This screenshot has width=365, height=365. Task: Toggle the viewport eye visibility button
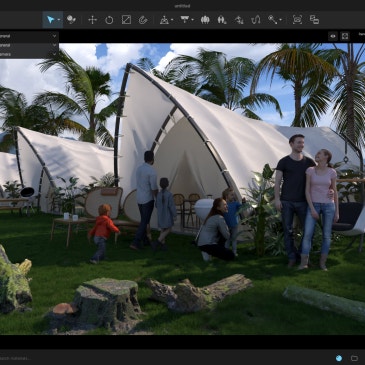click(x=333, y=36)
